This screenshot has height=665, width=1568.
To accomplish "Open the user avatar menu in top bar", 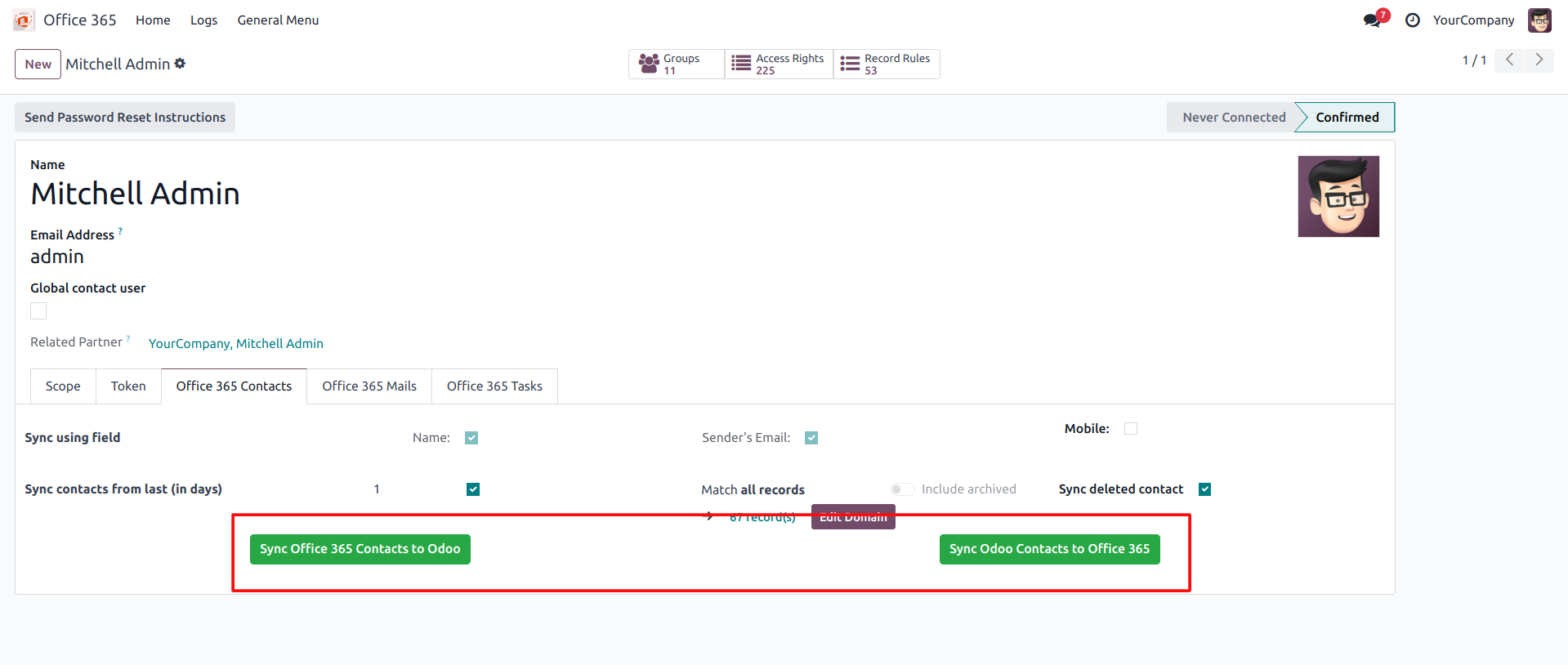I will pyautogui.click(x=1539, y=20).
